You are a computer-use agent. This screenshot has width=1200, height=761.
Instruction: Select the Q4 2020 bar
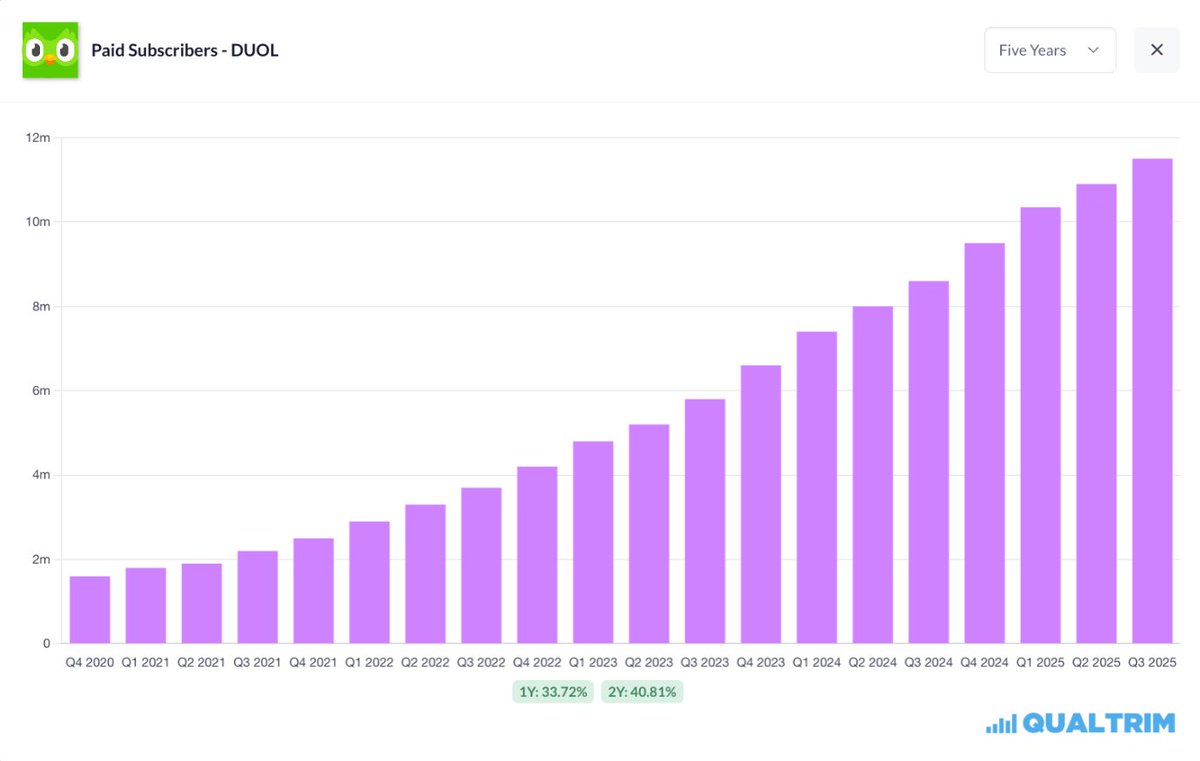click(x=90, y=609)
